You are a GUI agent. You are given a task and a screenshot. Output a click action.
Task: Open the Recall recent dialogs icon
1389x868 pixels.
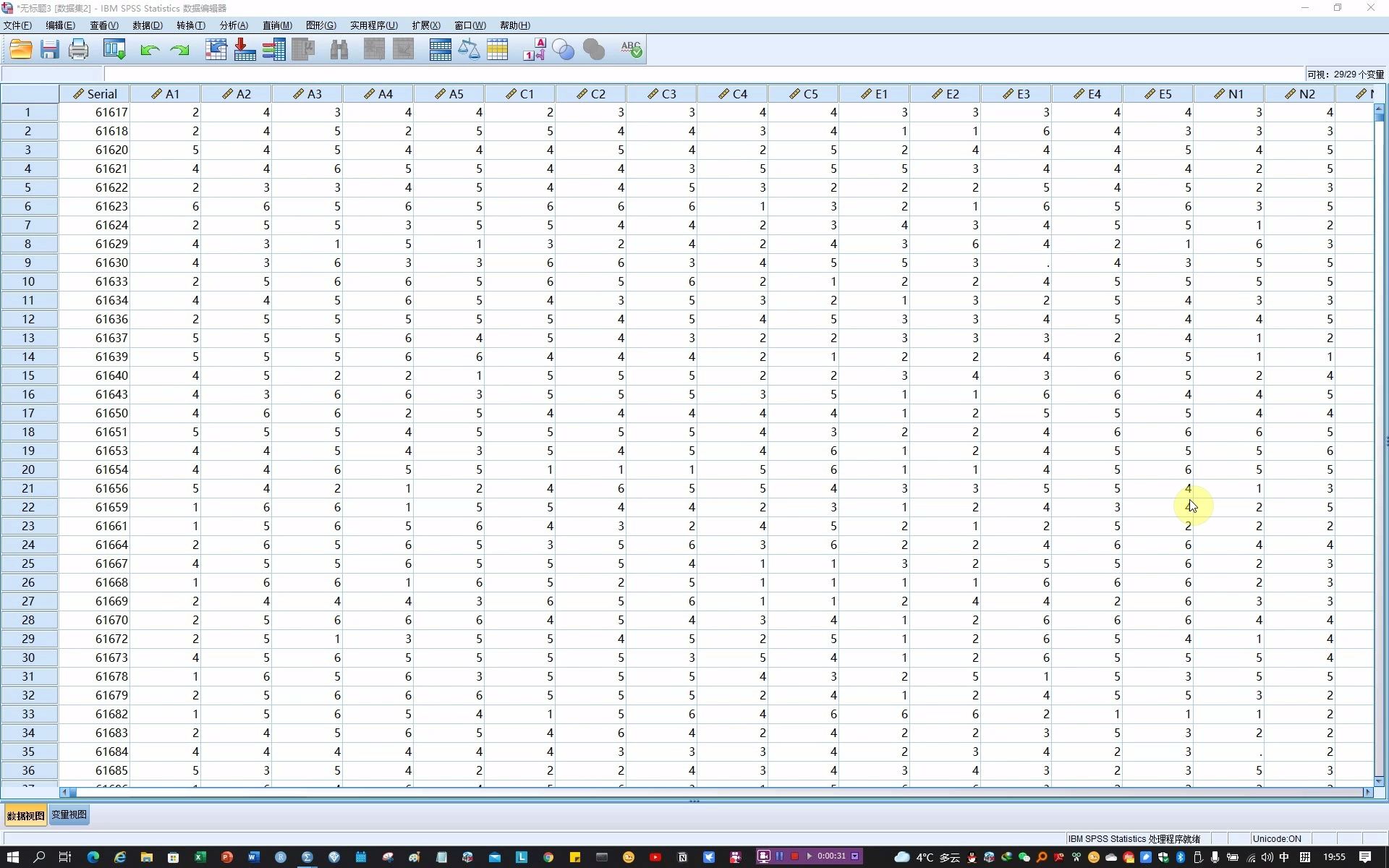click(x=114, y=49)
